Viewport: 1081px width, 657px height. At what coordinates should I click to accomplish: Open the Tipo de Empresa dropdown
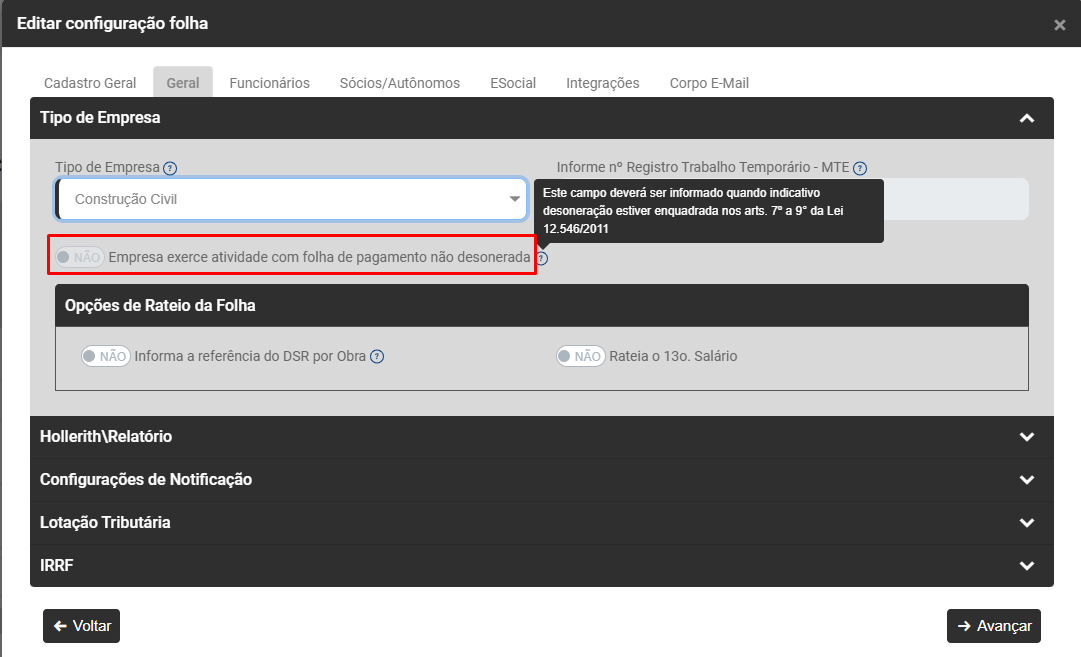291,199
